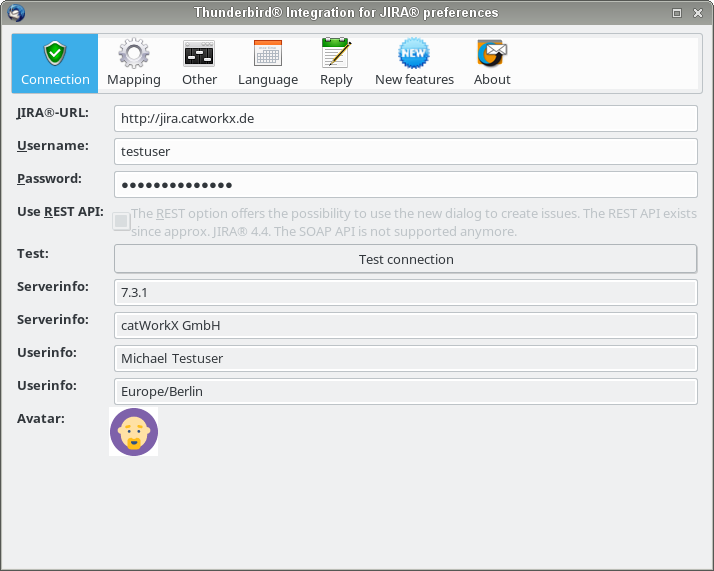
Task: Focus the Username text field
Action: pos(405,151)
